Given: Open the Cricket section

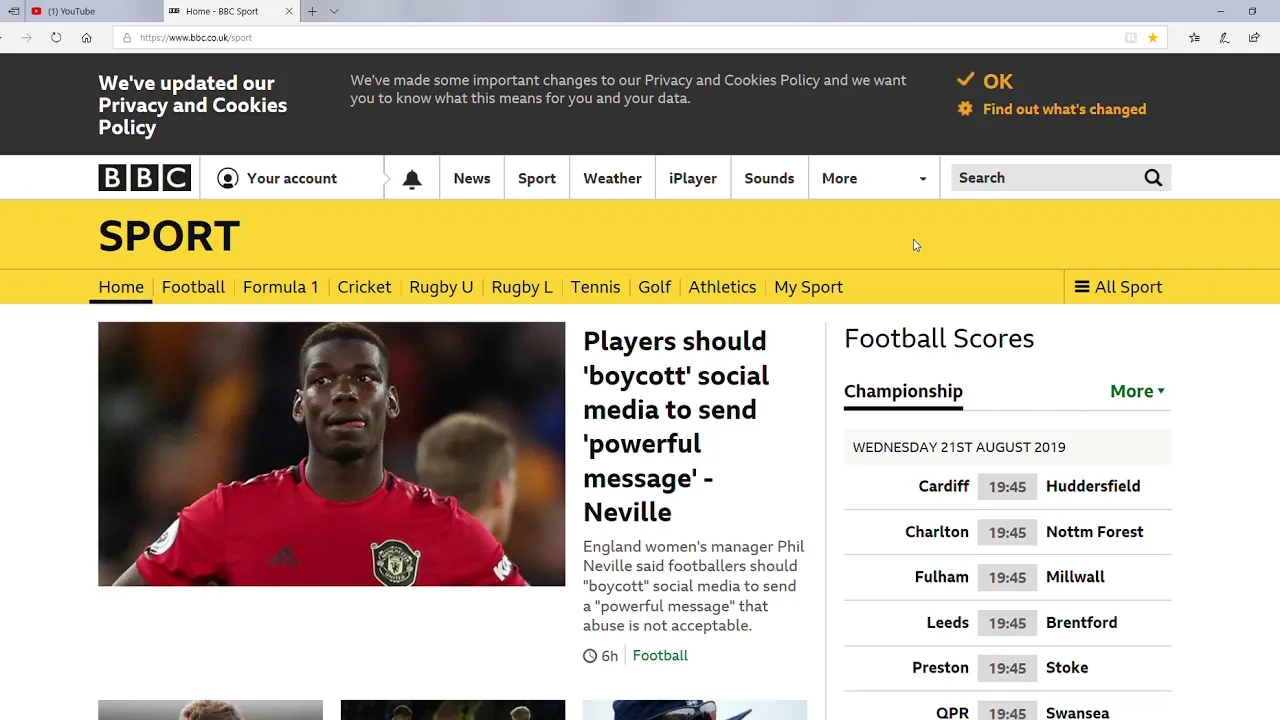Looking at the screenshot, I should point(364,287).
